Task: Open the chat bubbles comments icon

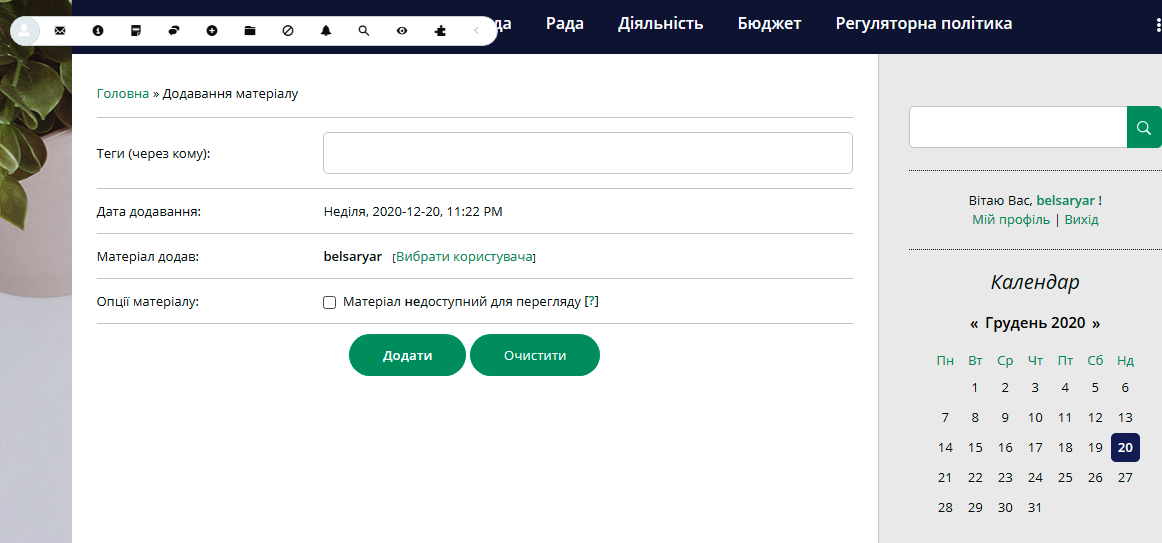Action: (x=174, y=31)
